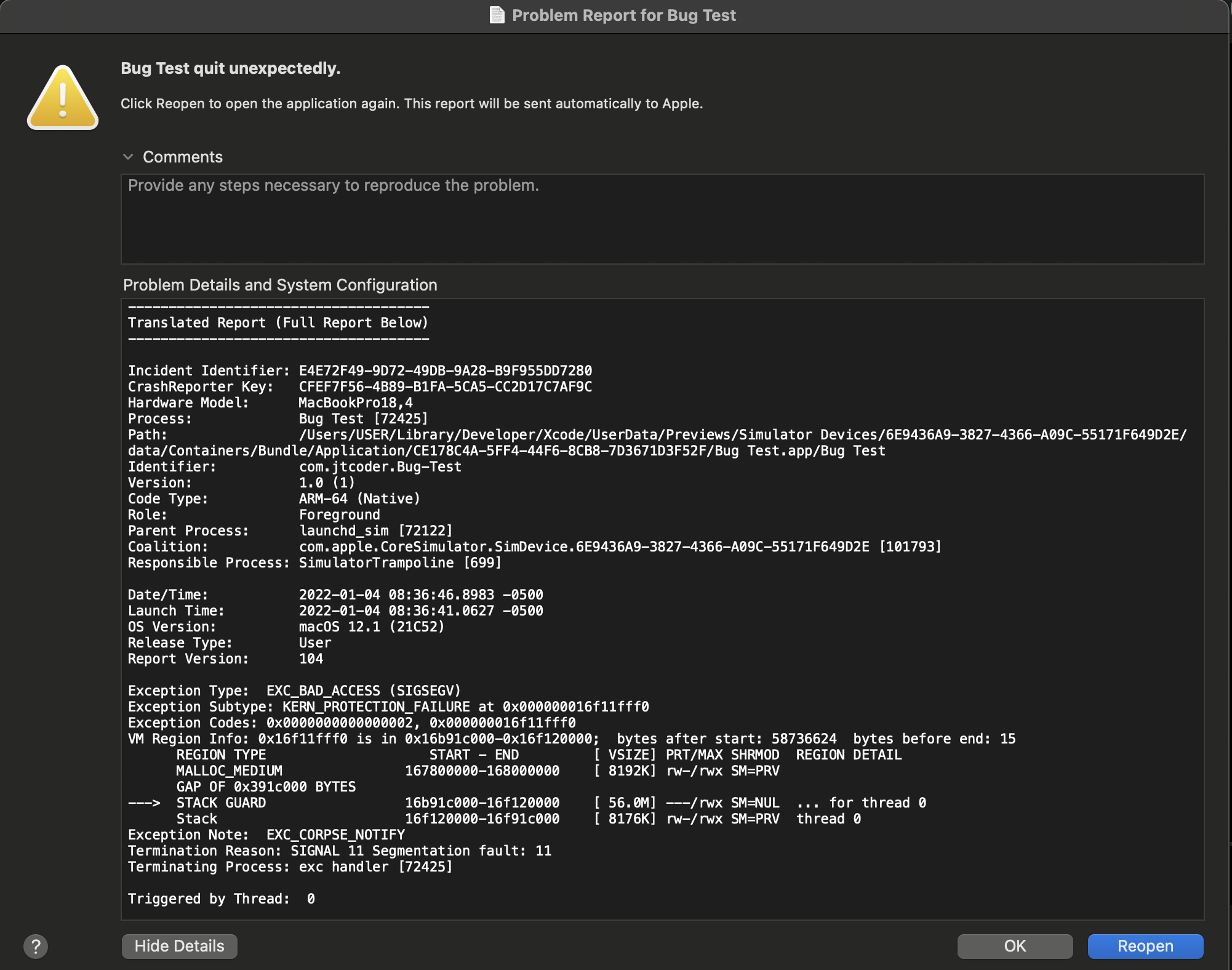
Task: Click the 'Problem Report for Bug Test' window title
Action: coord(623,15)
